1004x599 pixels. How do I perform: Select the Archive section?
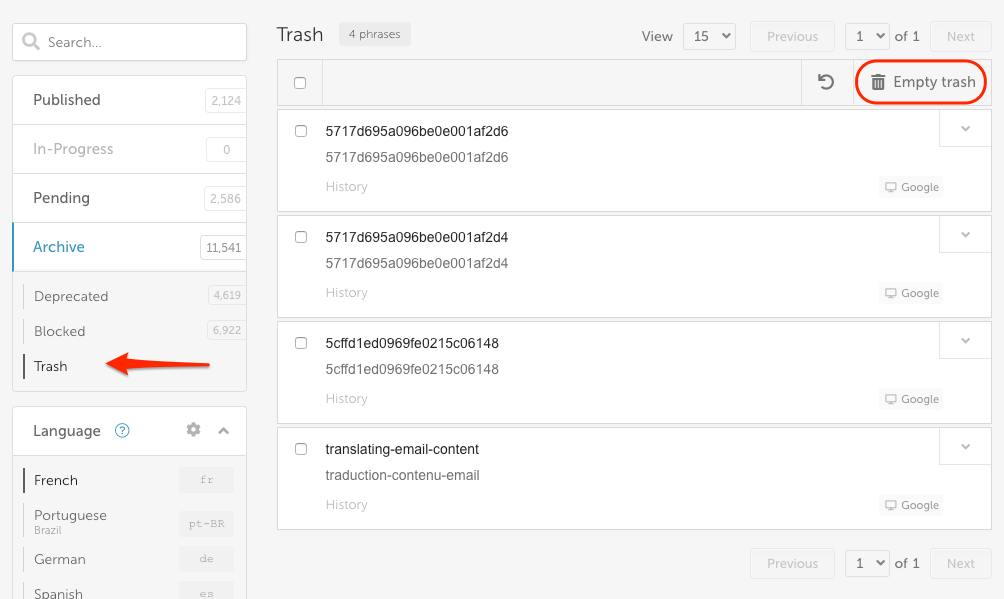129,247
